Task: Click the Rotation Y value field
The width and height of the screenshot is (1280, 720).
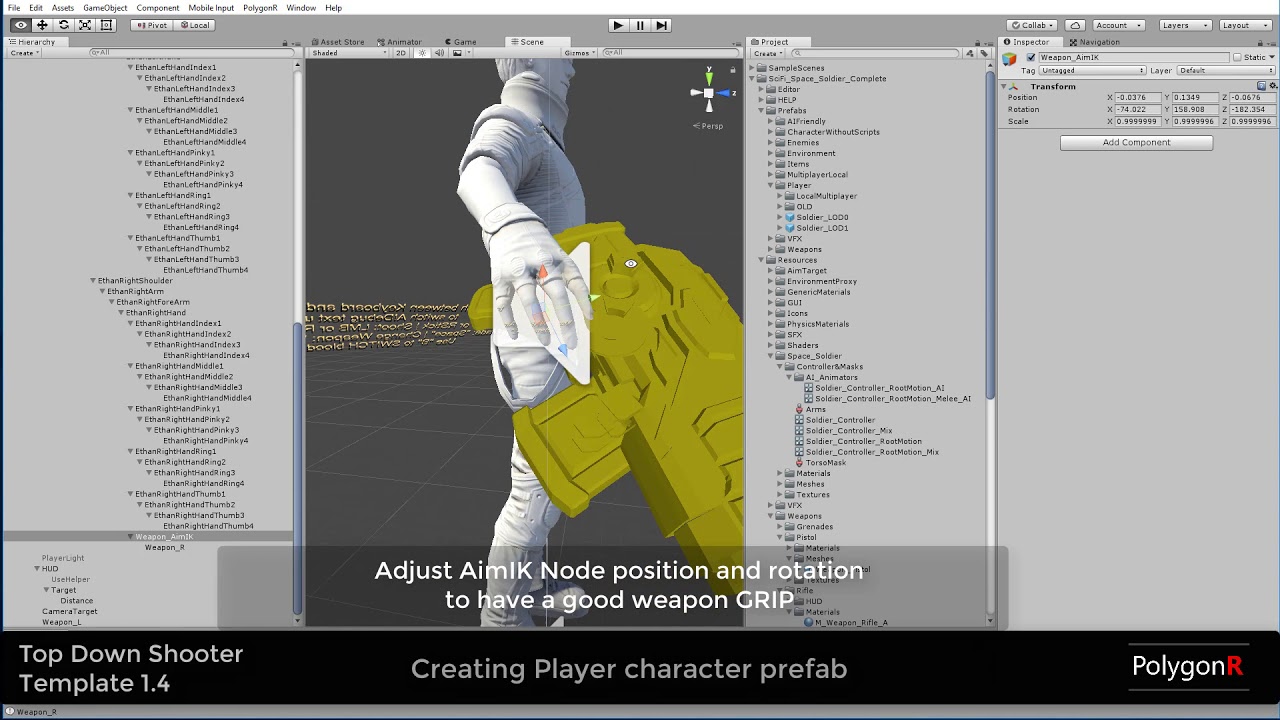Action: click(1194, 109)
